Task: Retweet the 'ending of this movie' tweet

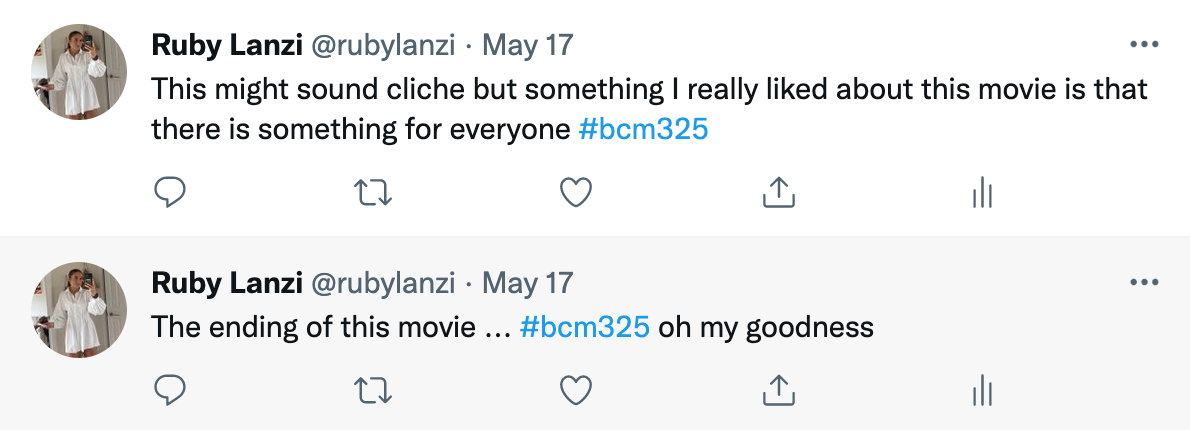Action: pos(373,390)
